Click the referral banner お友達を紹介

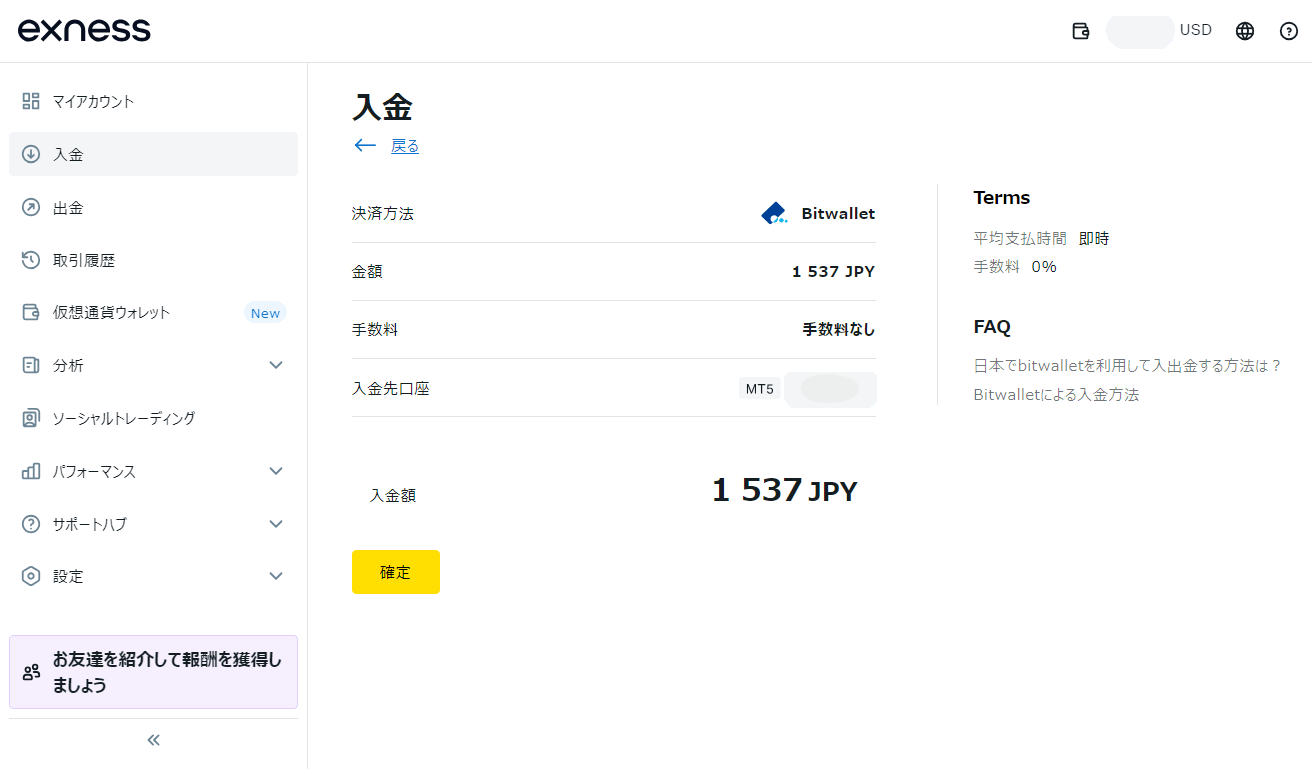(x=153, y=672)
